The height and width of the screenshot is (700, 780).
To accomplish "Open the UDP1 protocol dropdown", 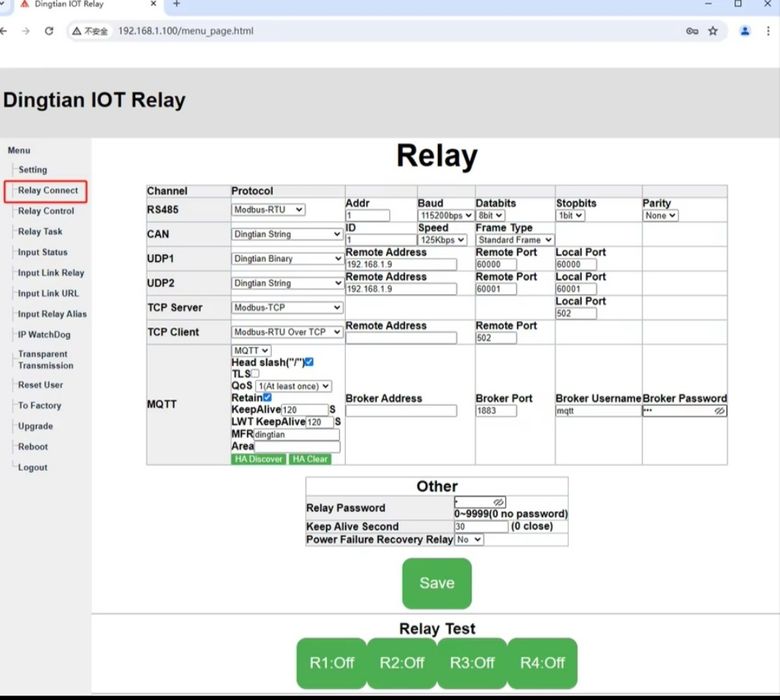I will pos(287,259).
